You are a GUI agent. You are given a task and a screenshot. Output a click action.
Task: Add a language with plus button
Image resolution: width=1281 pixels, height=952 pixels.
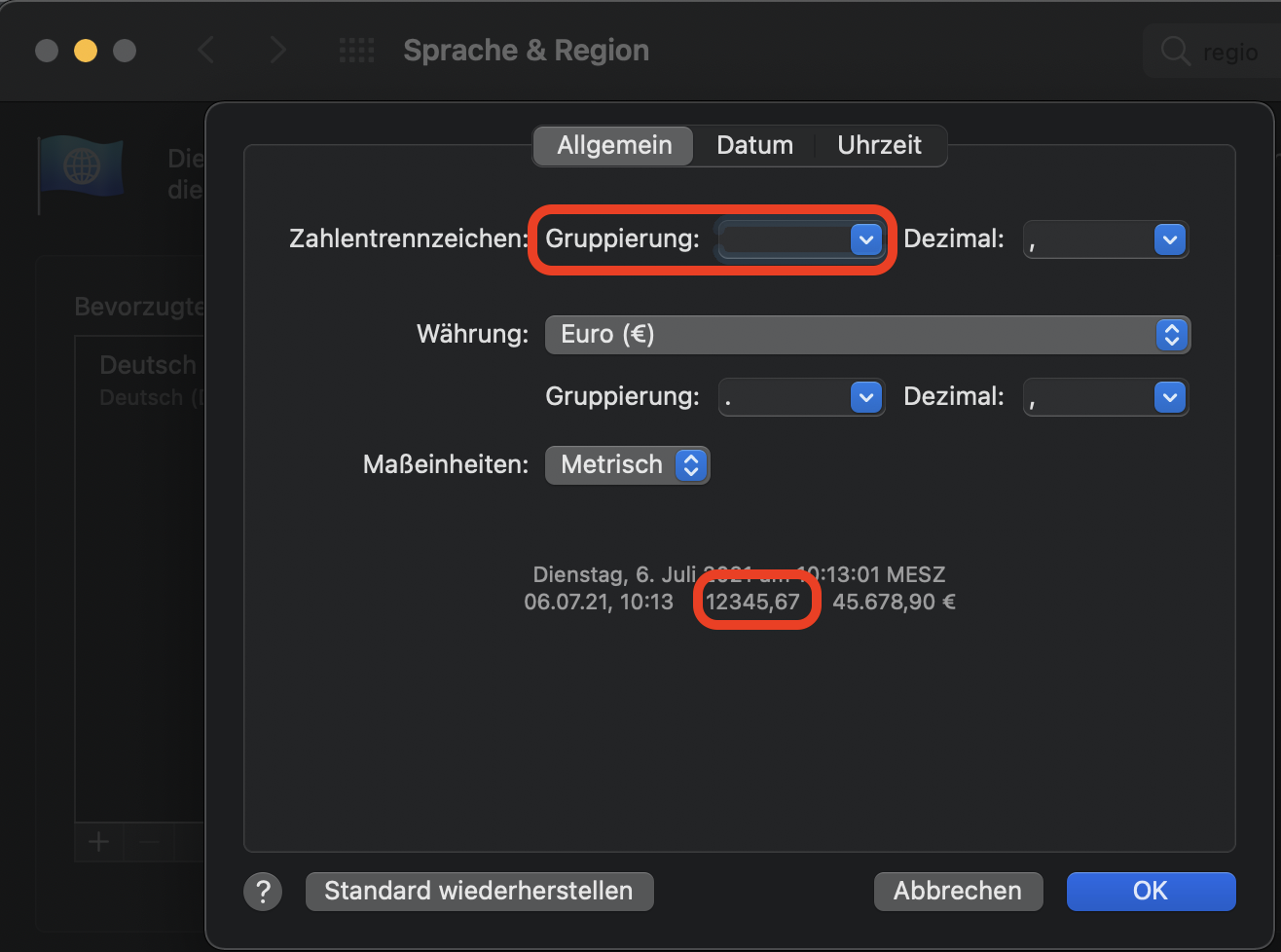pos(98,841)
